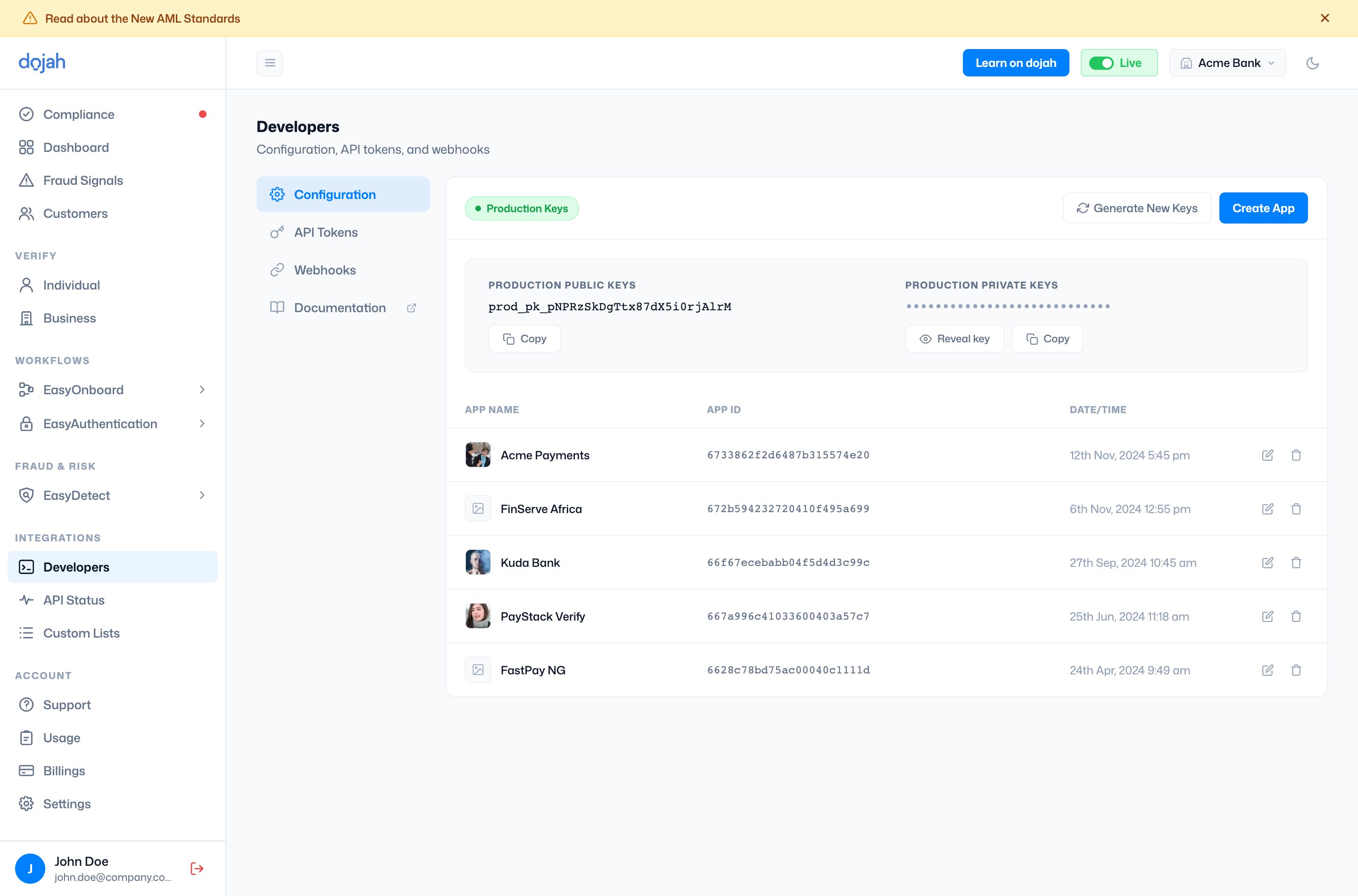Click the API Status pulse icon
1358x896 pixels.
click(x=26, y=600)
